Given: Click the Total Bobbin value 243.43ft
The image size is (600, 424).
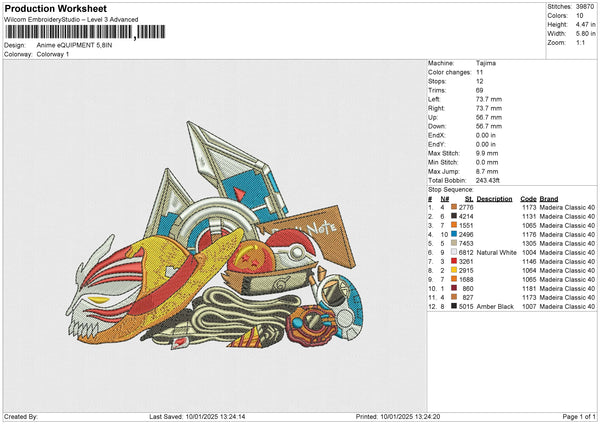Looking at the screenshot, I should pos(488,180).
